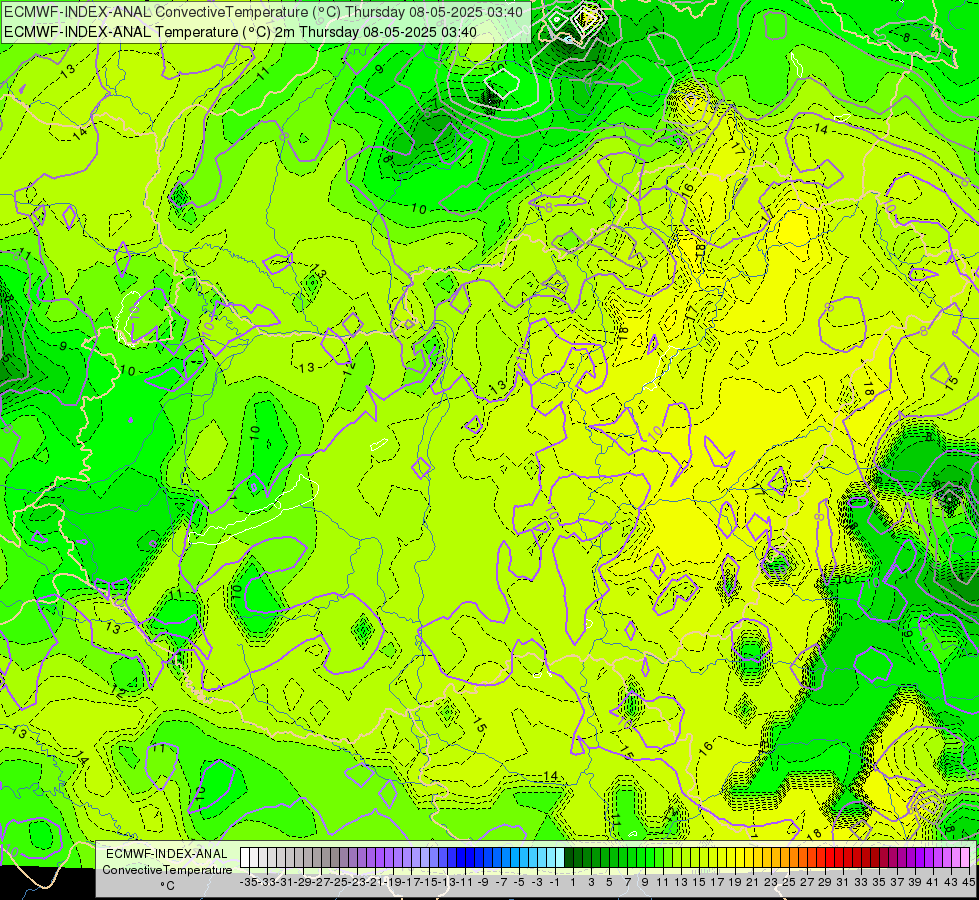979x900 pixels.
Task: Click the '-25' value on the legend scale
Action: tap(339, 882)
